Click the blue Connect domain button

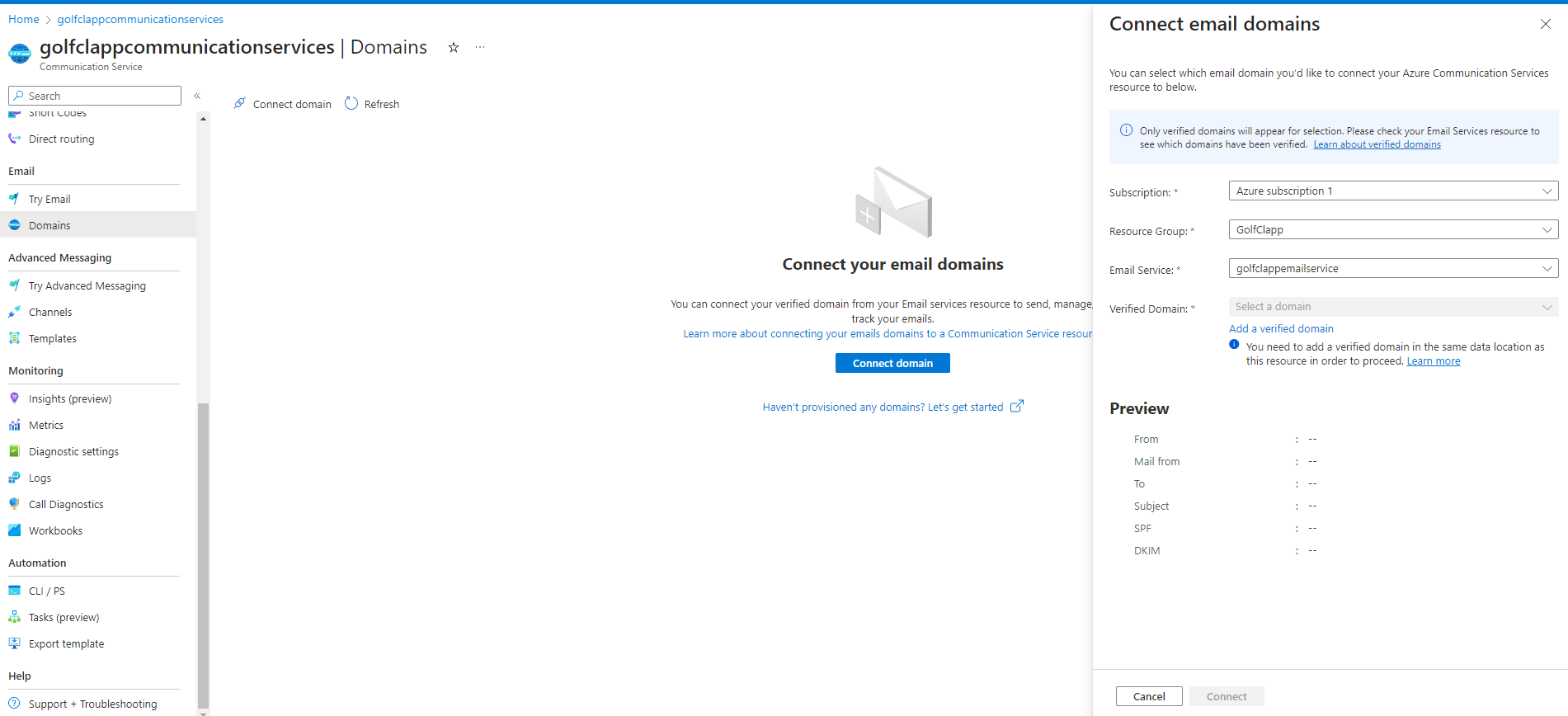pos(892,363)
